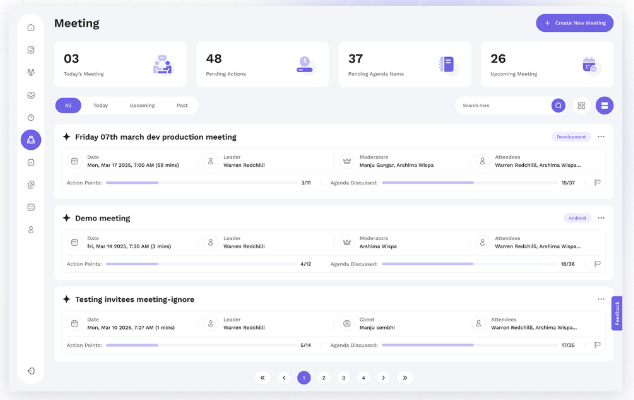Click the Search here input field
The height and width of the screenshot is (400, 634).
502,105
